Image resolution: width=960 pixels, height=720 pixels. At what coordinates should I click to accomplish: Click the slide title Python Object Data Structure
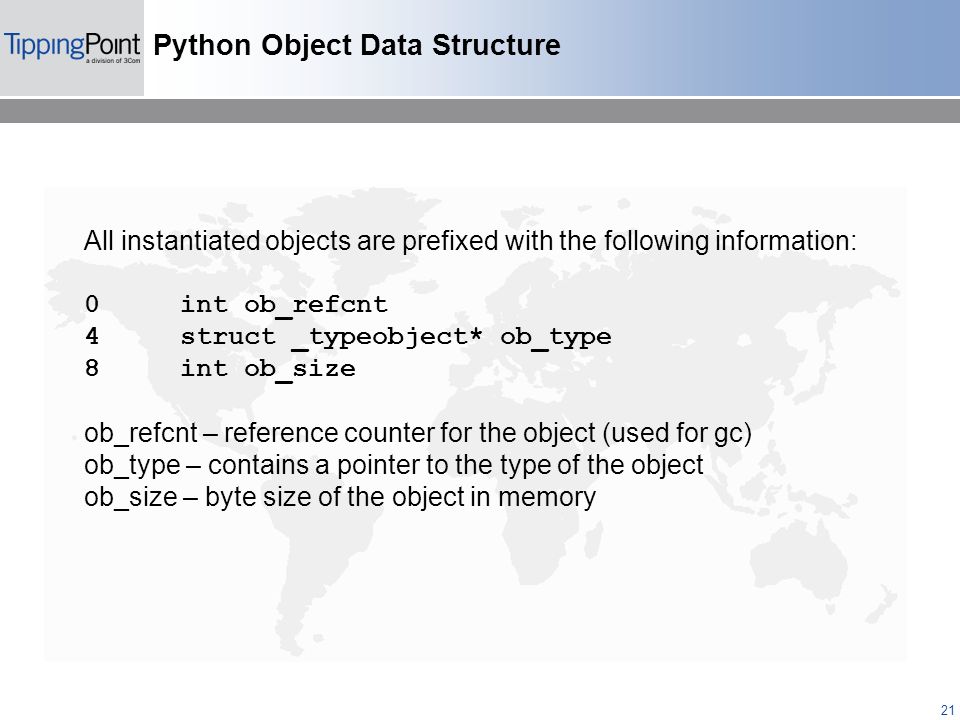tap(356, 45)
